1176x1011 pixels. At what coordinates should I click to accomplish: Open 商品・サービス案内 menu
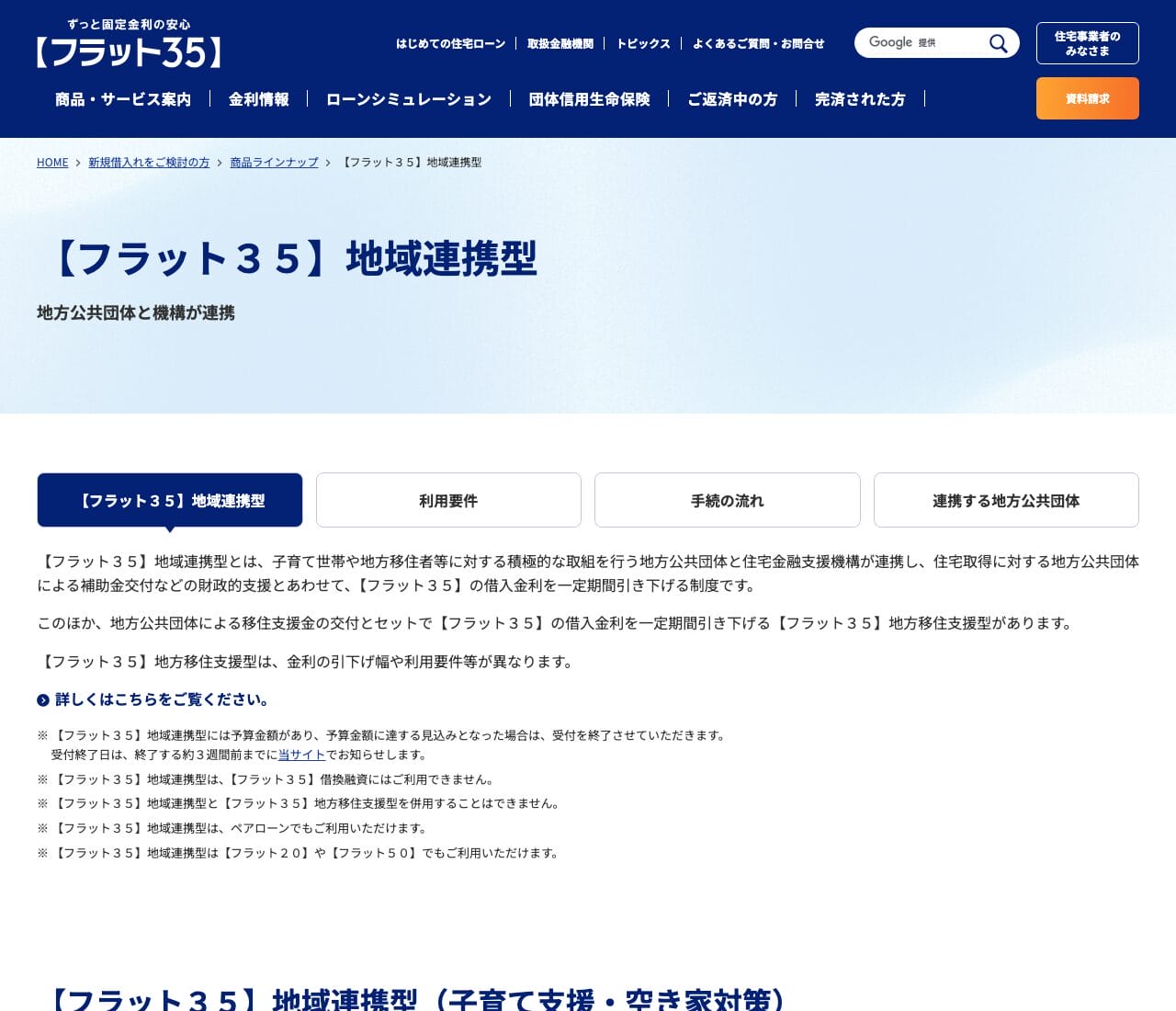[123, 99]
